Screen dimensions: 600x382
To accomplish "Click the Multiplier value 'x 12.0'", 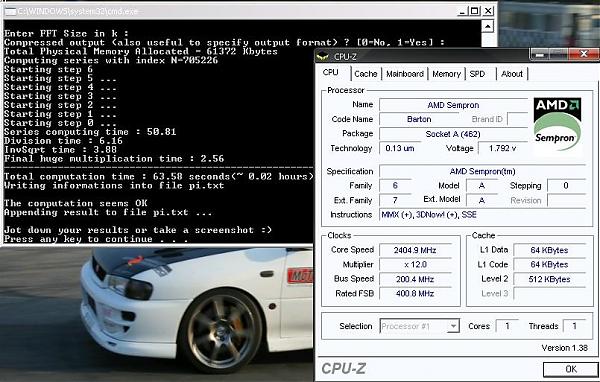I will click(415, 264).
